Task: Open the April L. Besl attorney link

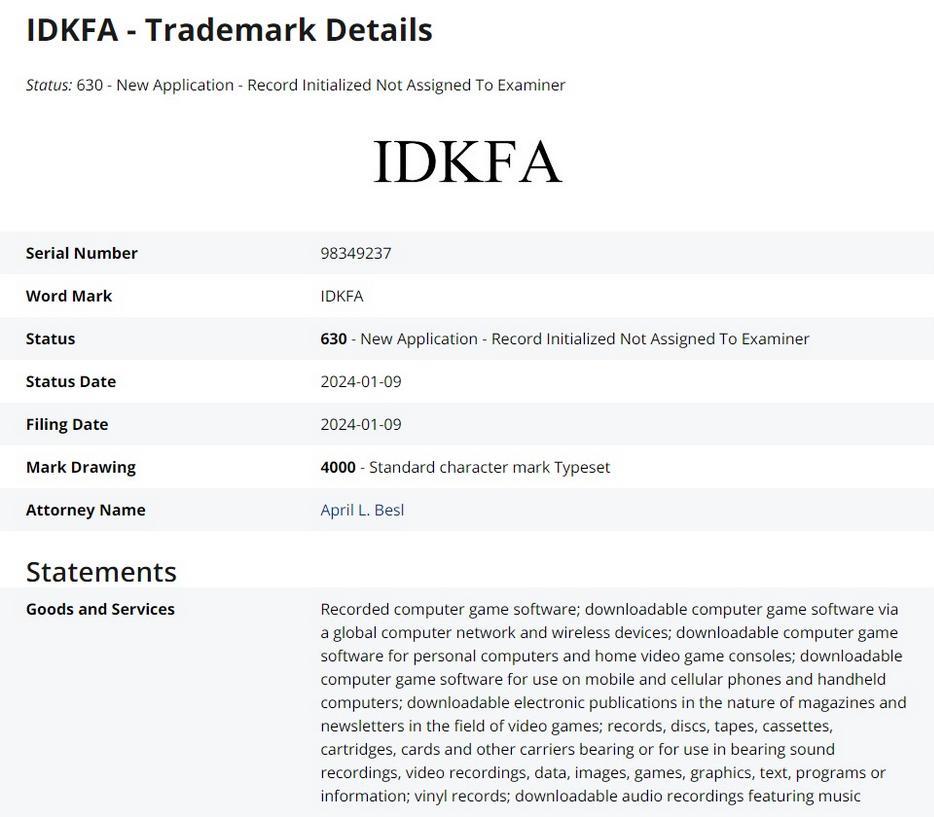Action: (x=362, y=510)
